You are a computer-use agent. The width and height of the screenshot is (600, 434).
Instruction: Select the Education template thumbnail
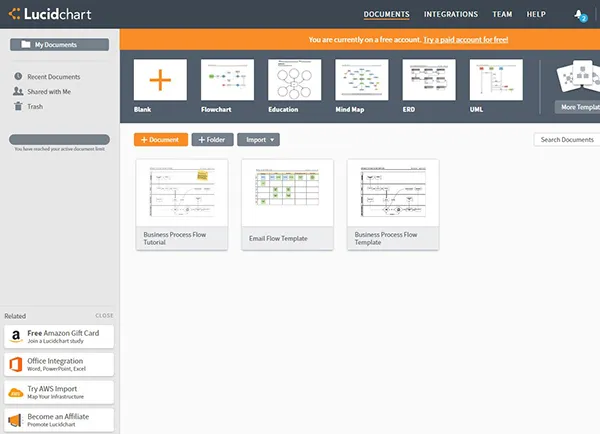295,80
